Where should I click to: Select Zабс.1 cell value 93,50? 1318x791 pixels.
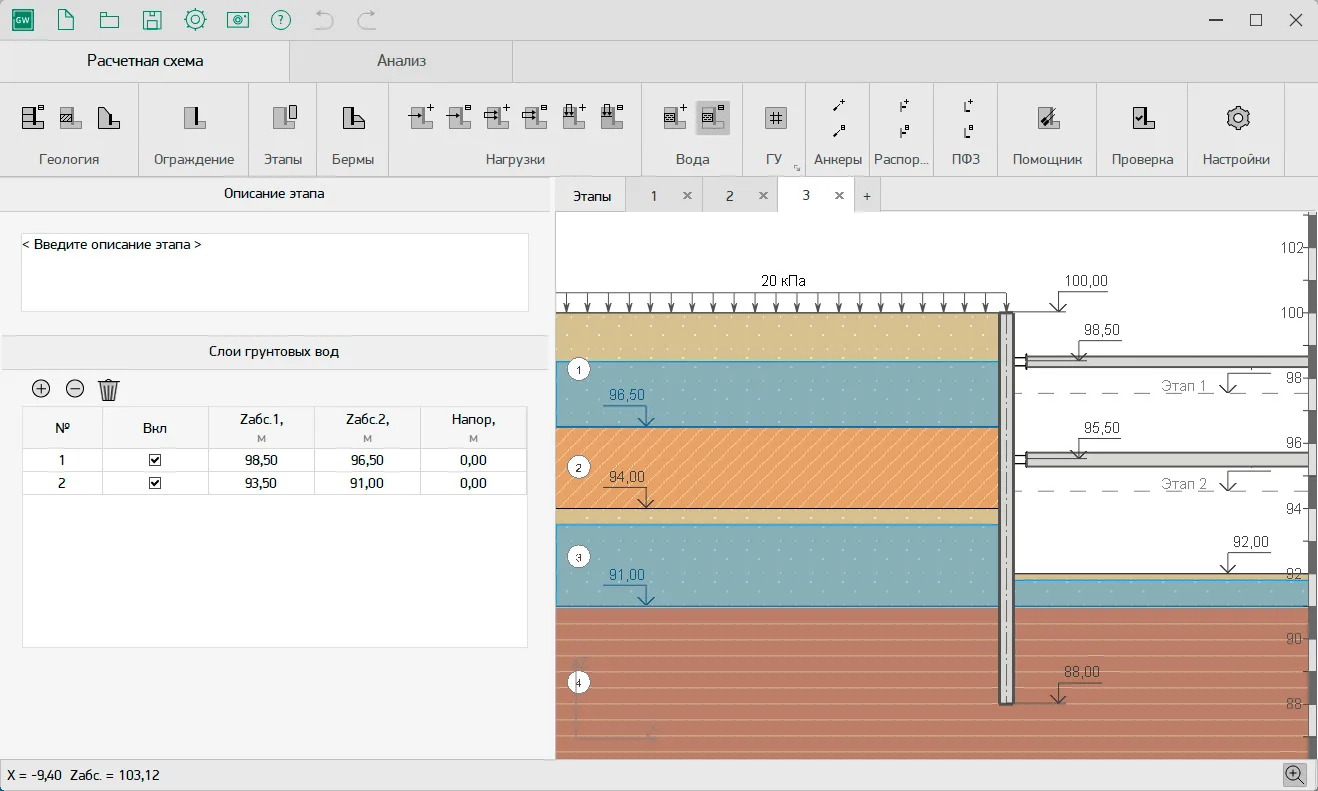(260, 483)
